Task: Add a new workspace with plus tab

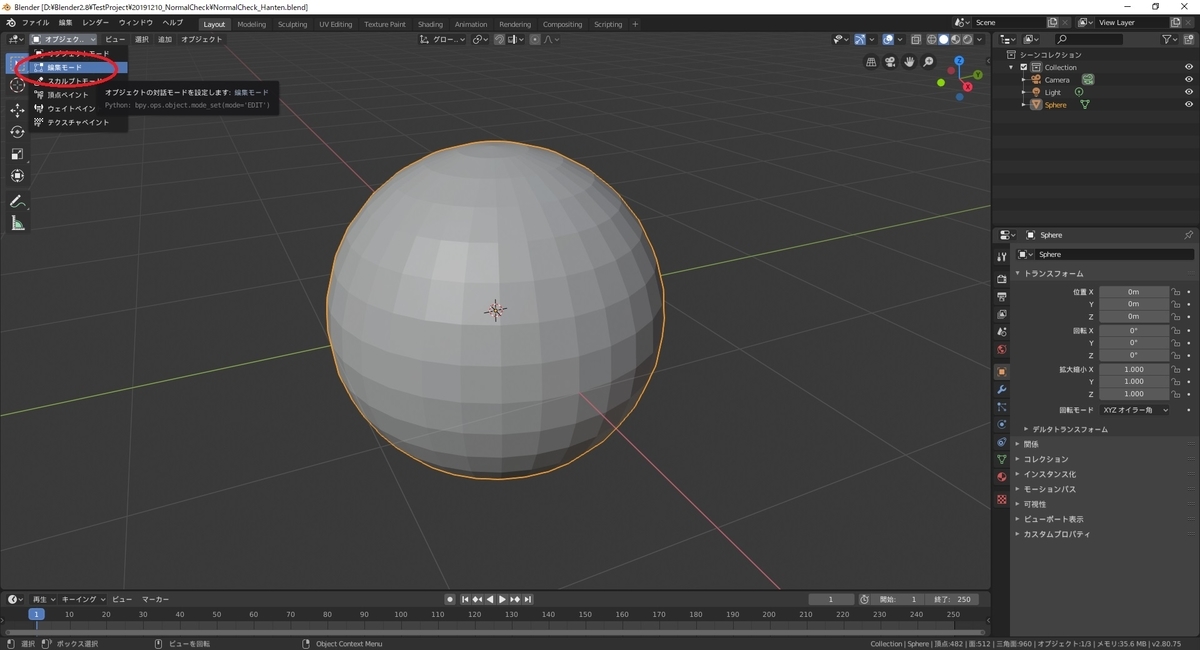Action: click(635, 24)
